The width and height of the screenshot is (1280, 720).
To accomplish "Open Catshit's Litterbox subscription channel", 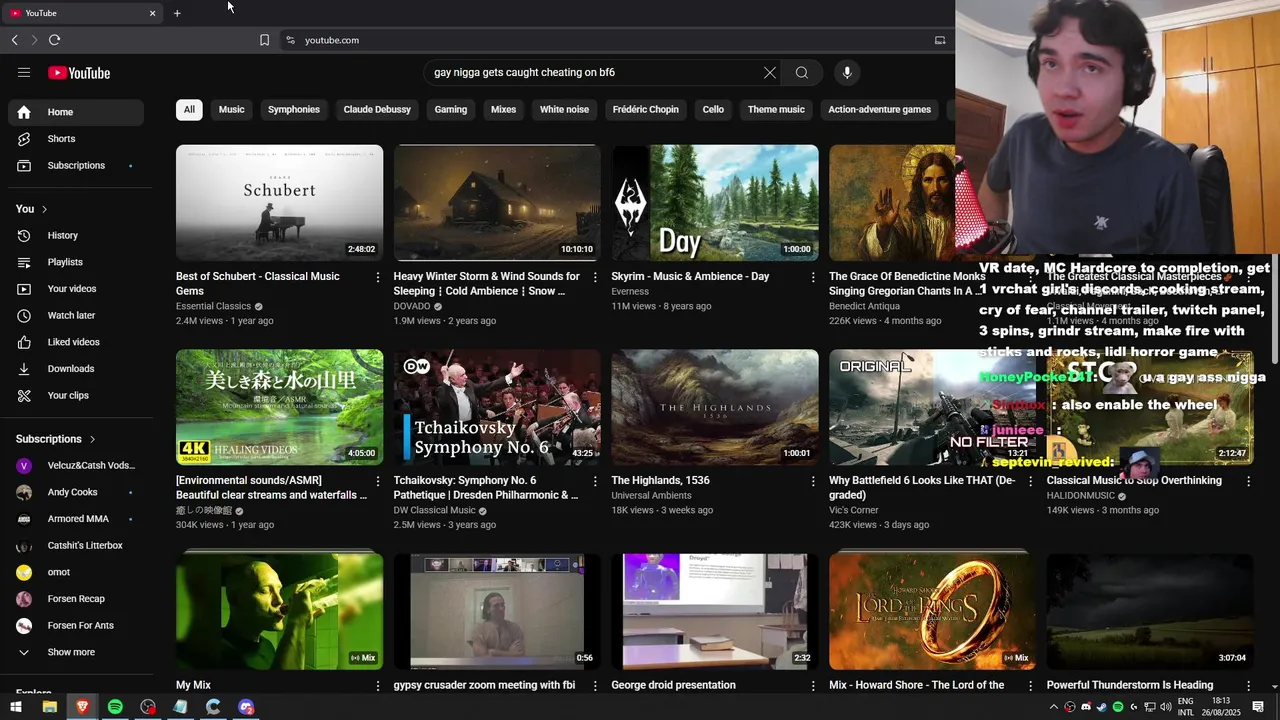I will [76, 545].
